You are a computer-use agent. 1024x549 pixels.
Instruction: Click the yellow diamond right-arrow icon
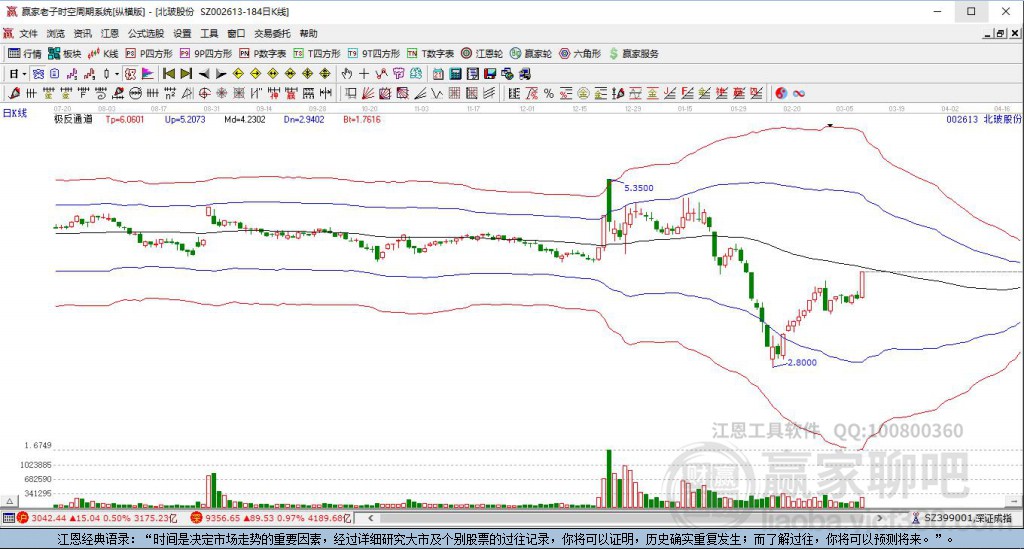(256, 73)
